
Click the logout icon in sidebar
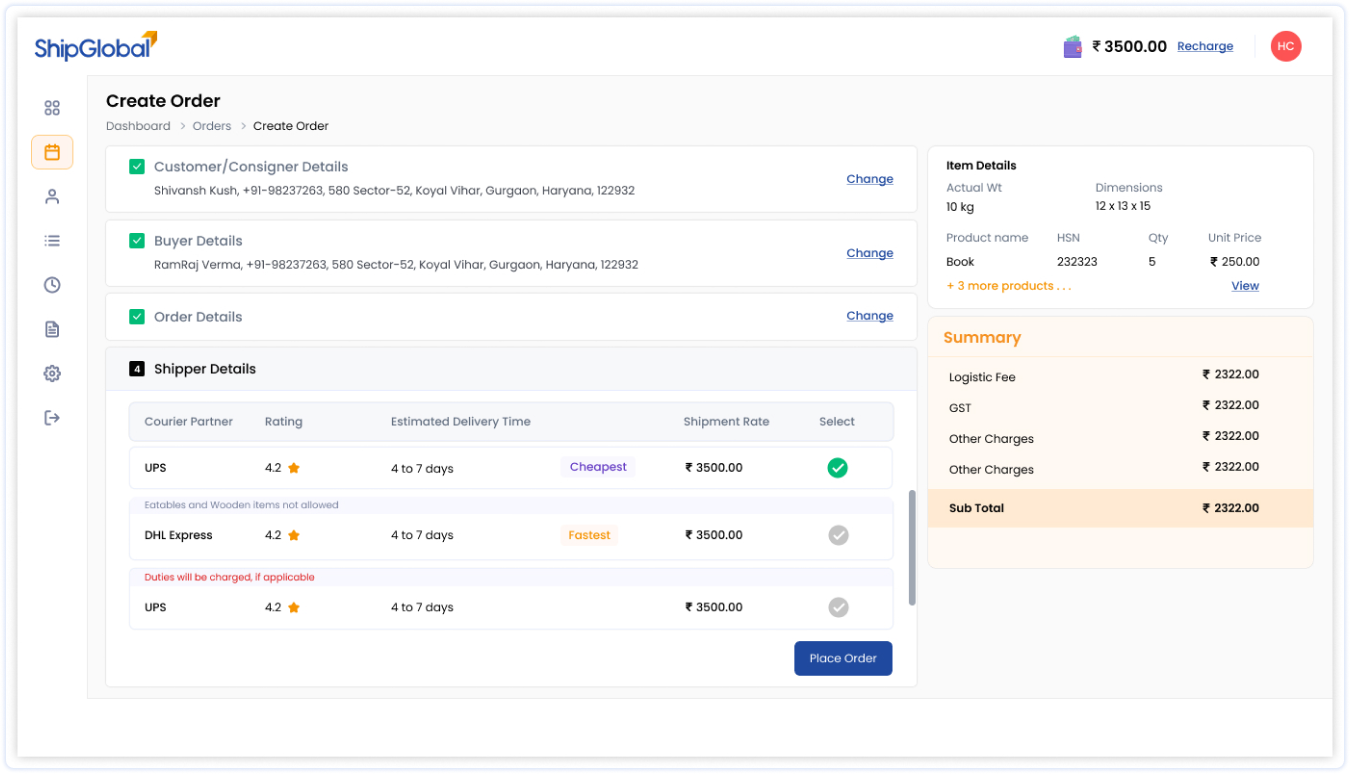coord(52,418)
